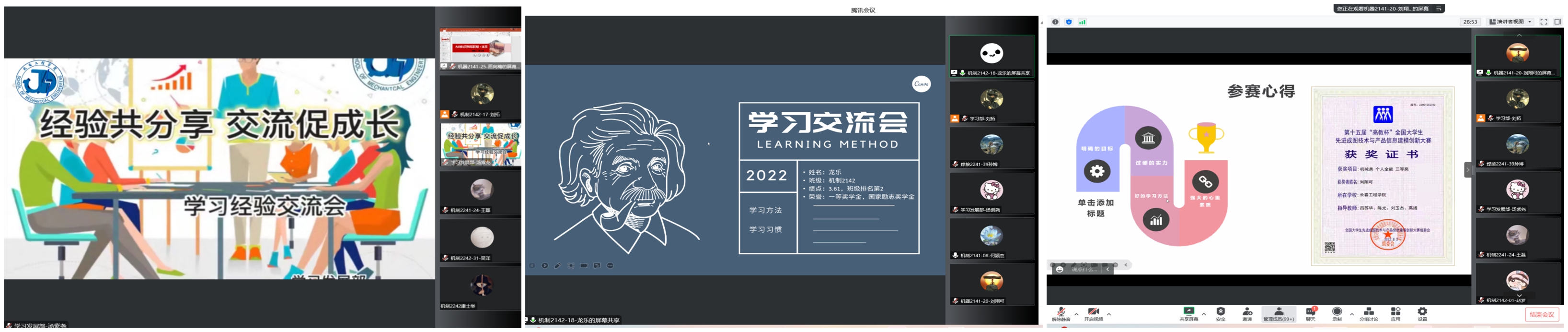Select 机器2141-25 shared screen thumbnail in left window
Screen dimensions: 1568x332
pos(480,49)
